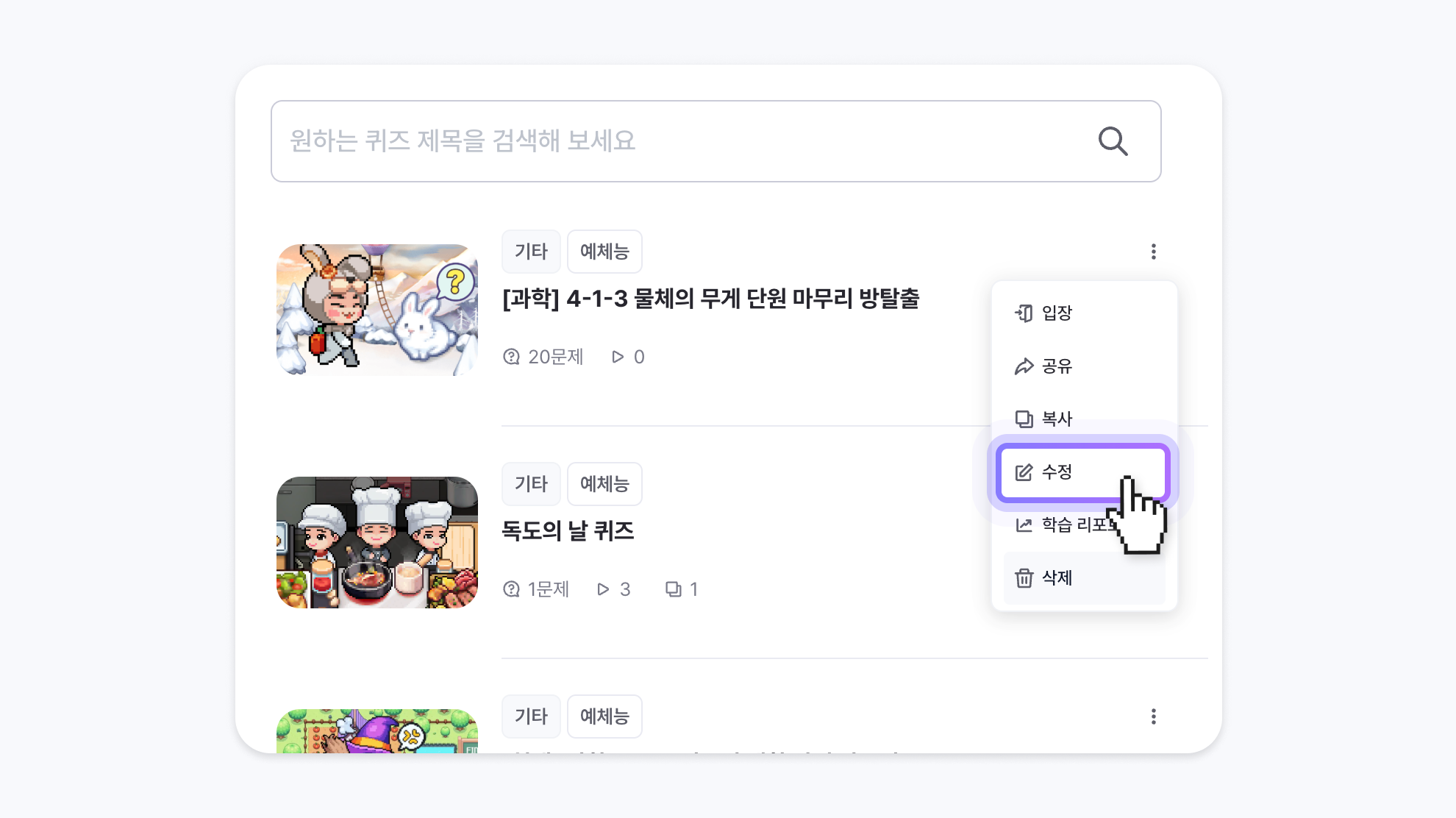Choose 복사 (copy) in the context menu
1456x818 pixels.
1085,419
